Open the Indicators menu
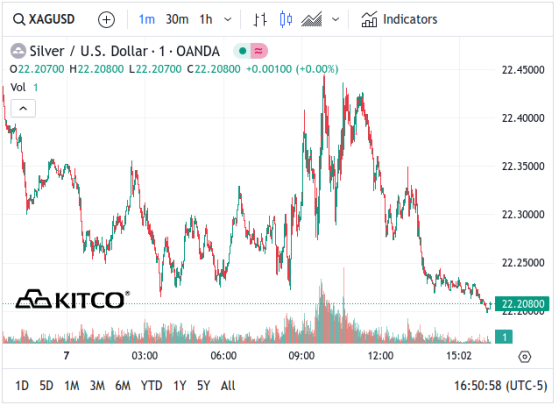 pyautogui.click(x=399, y=19)
